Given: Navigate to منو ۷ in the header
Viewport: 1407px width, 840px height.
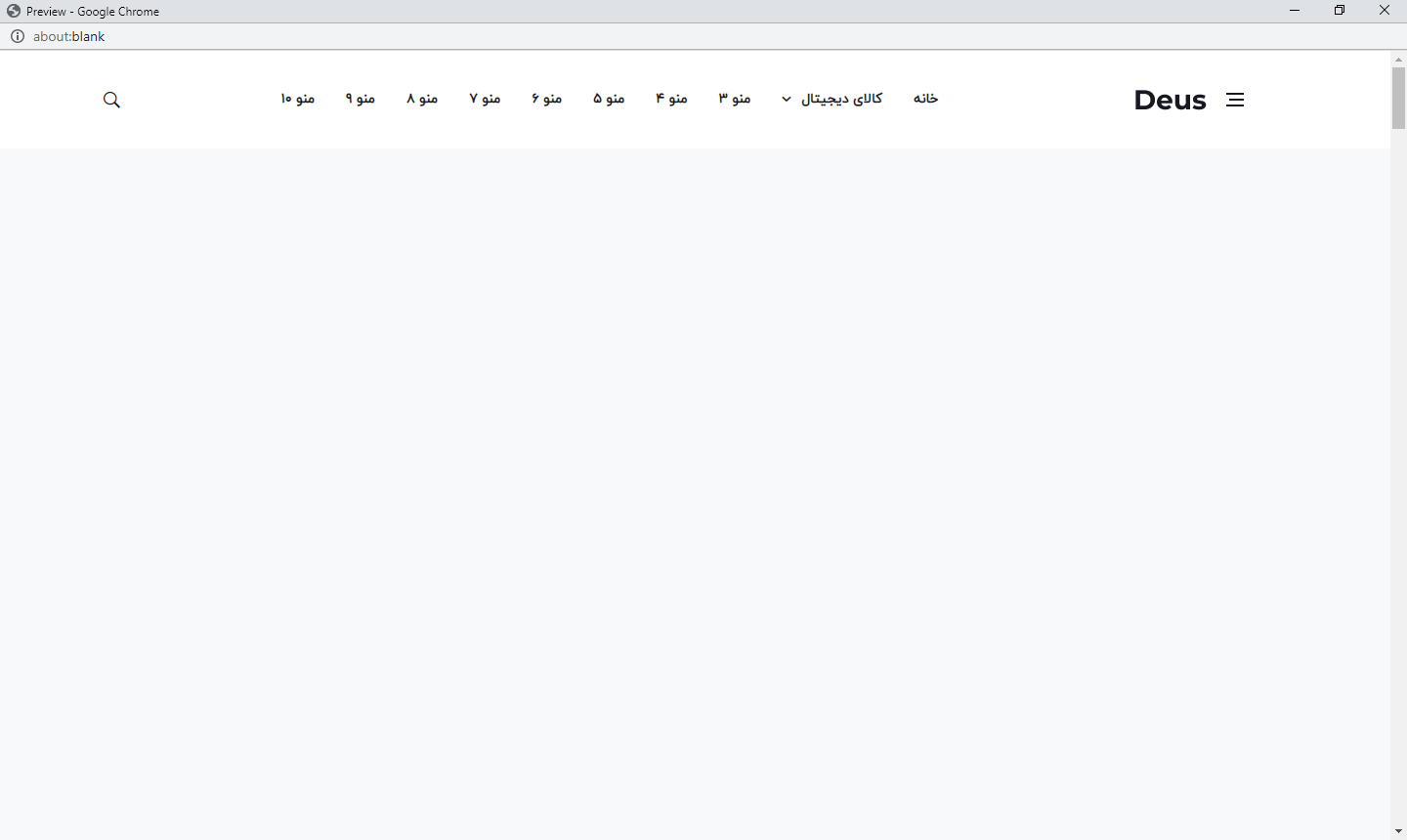Looking at the screenshot, I should pos(485,99).
